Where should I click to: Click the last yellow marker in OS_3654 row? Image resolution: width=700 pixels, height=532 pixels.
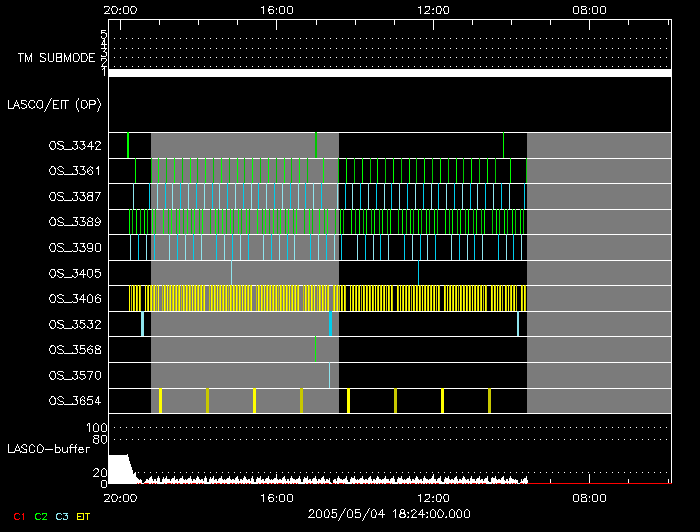click(489, 401)
